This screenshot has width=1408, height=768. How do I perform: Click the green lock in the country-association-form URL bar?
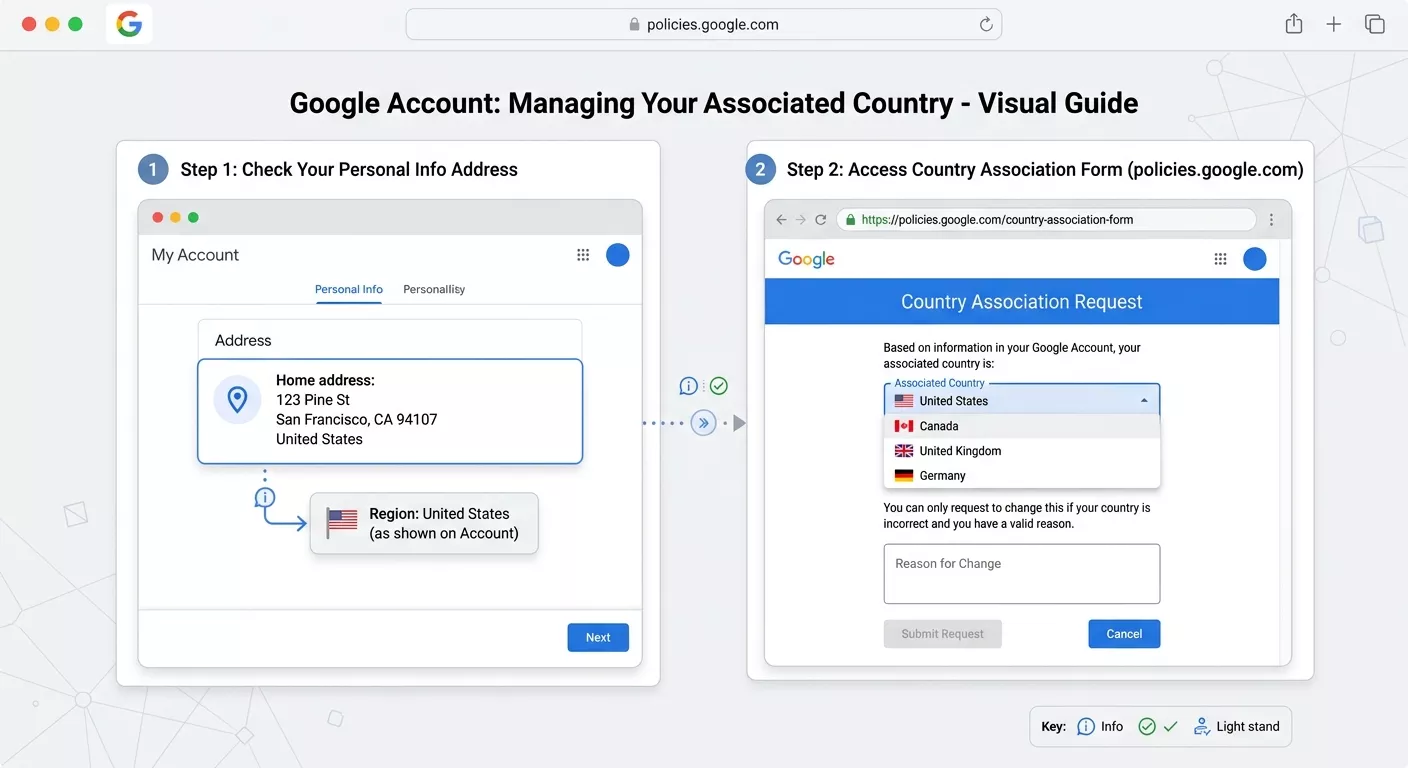click(850, 220)
